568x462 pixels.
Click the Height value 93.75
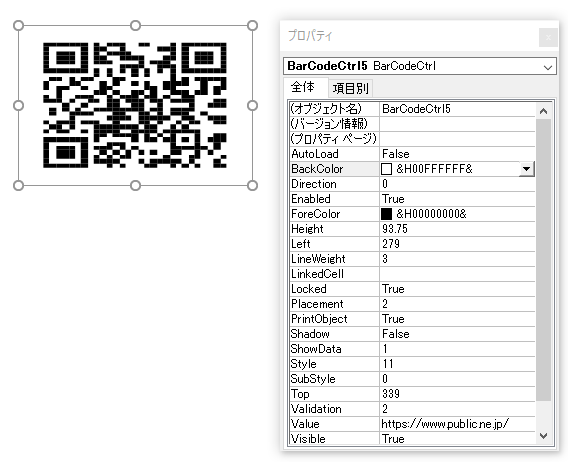[x=457, y=229]
